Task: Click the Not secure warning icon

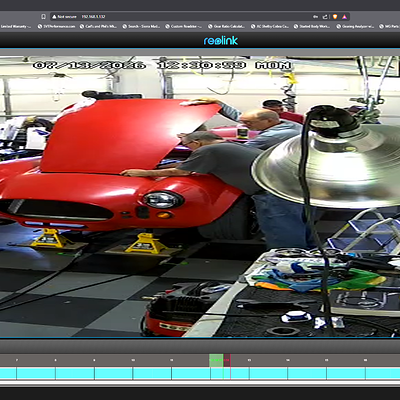Action: (54, 16)
